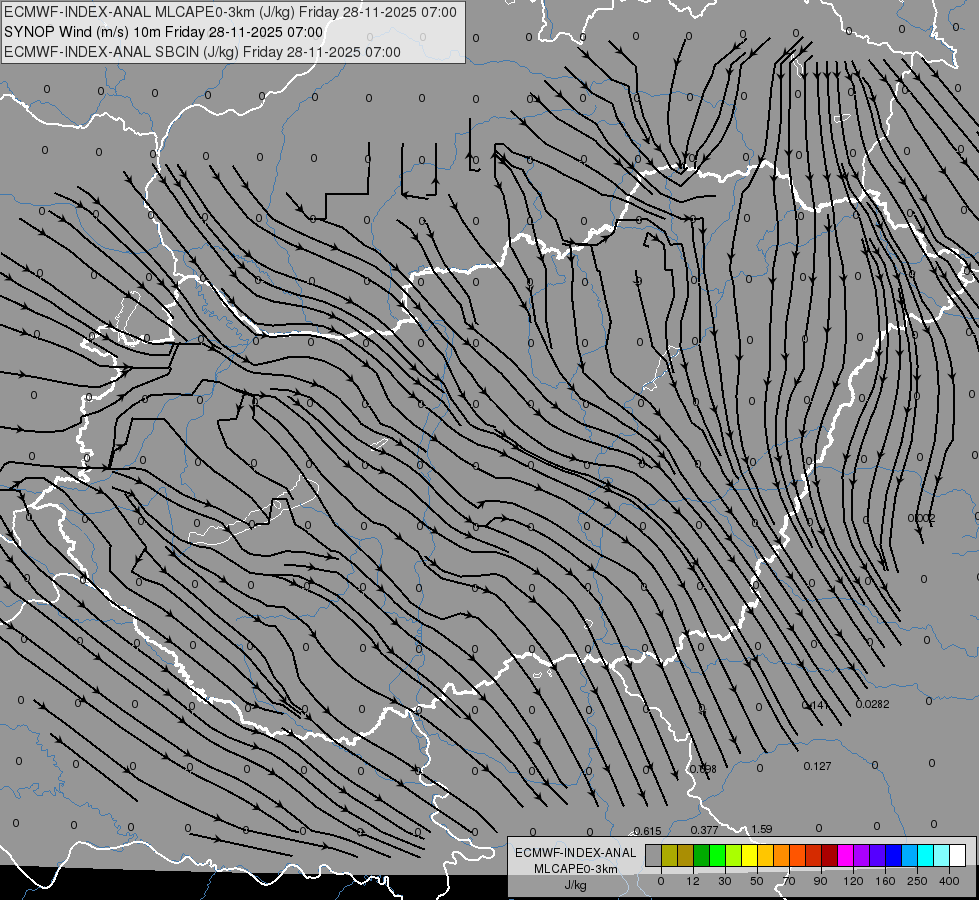Click the legend tick label '400'
The width and height of the screenshot is (979, 900).
(949, 881)
